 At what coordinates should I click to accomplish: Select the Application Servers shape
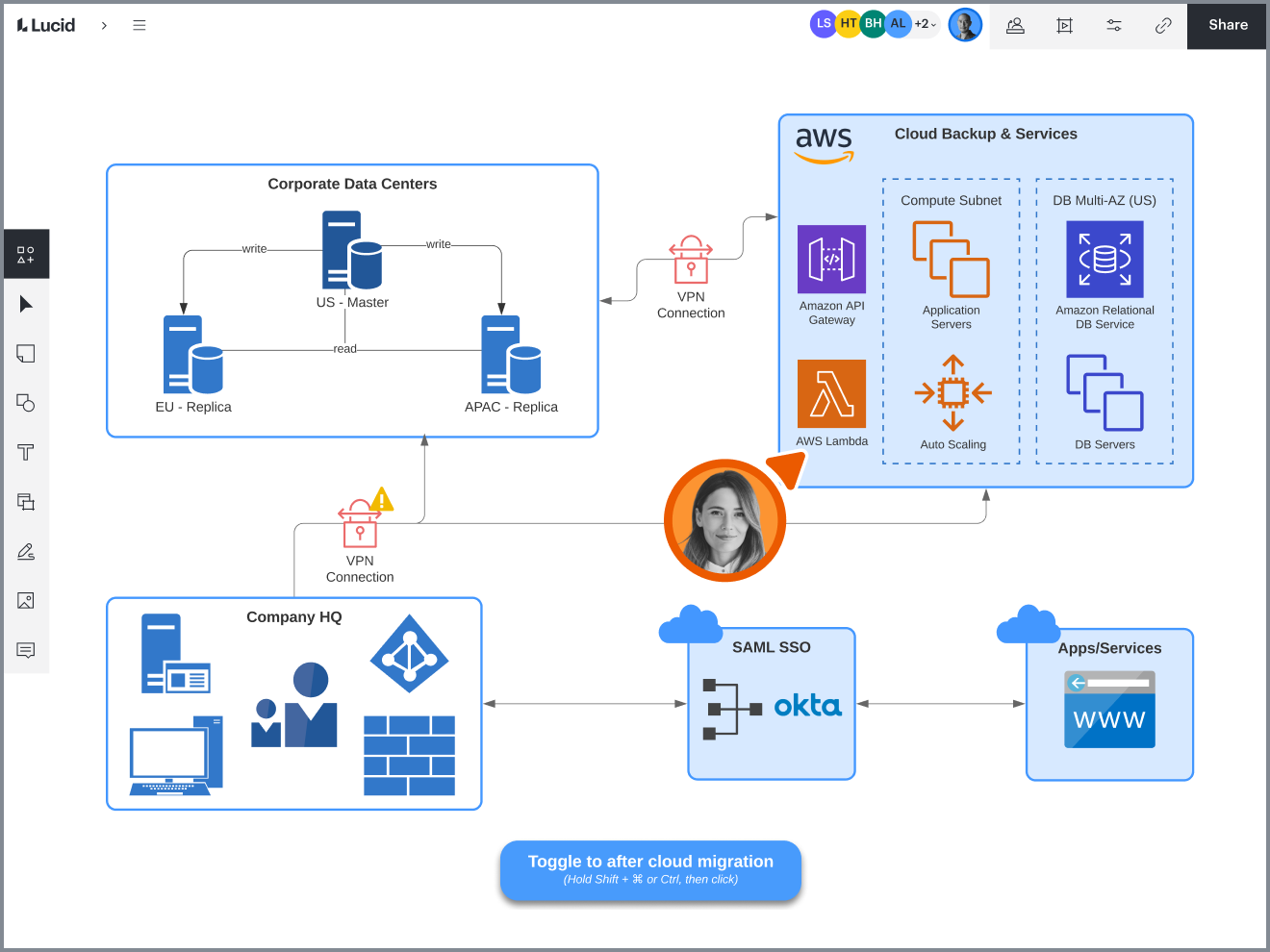click(x=951, y=259)
